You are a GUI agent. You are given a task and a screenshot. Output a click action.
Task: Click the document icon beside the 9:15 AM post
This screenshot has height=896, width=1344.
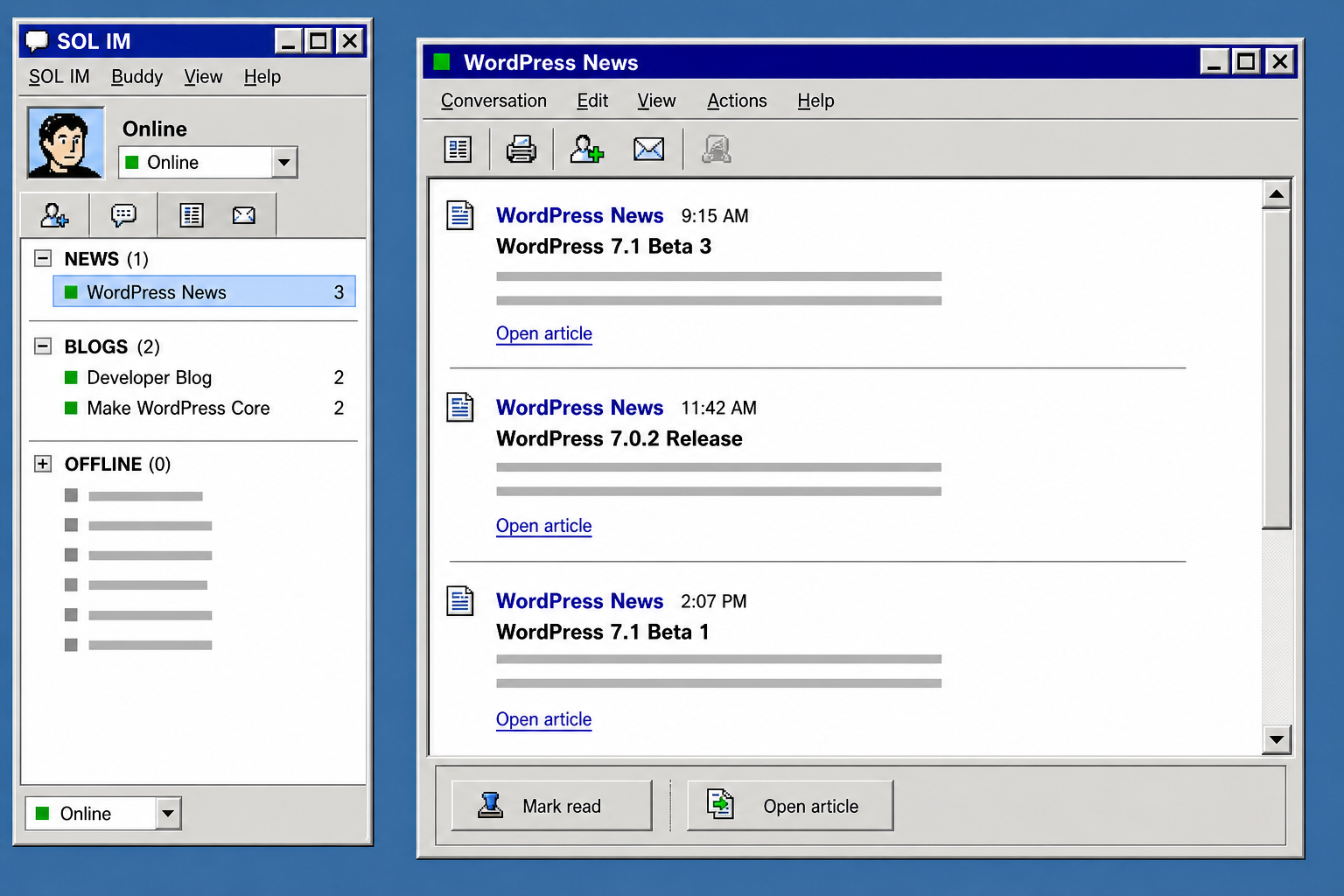(x=460, y=215)
